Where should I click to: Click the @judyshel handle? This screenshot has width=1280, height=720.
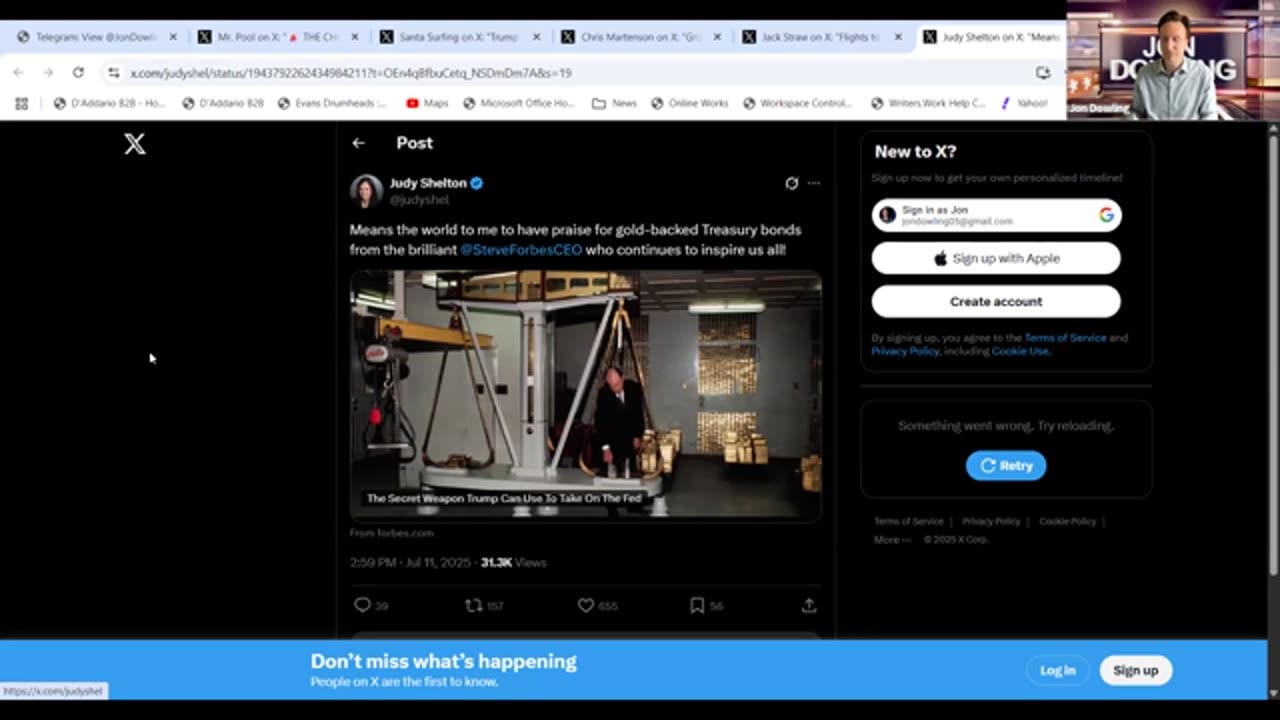(419, 200)
